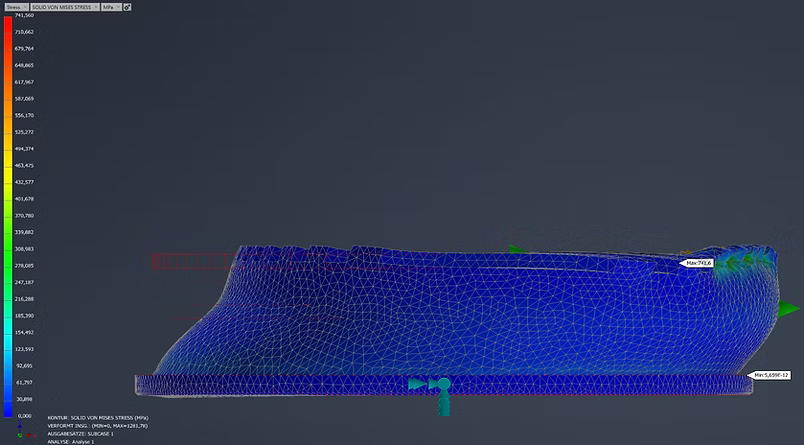Click the green middle of the color legend
Screen dimensions: 804x445
(8, 215)
